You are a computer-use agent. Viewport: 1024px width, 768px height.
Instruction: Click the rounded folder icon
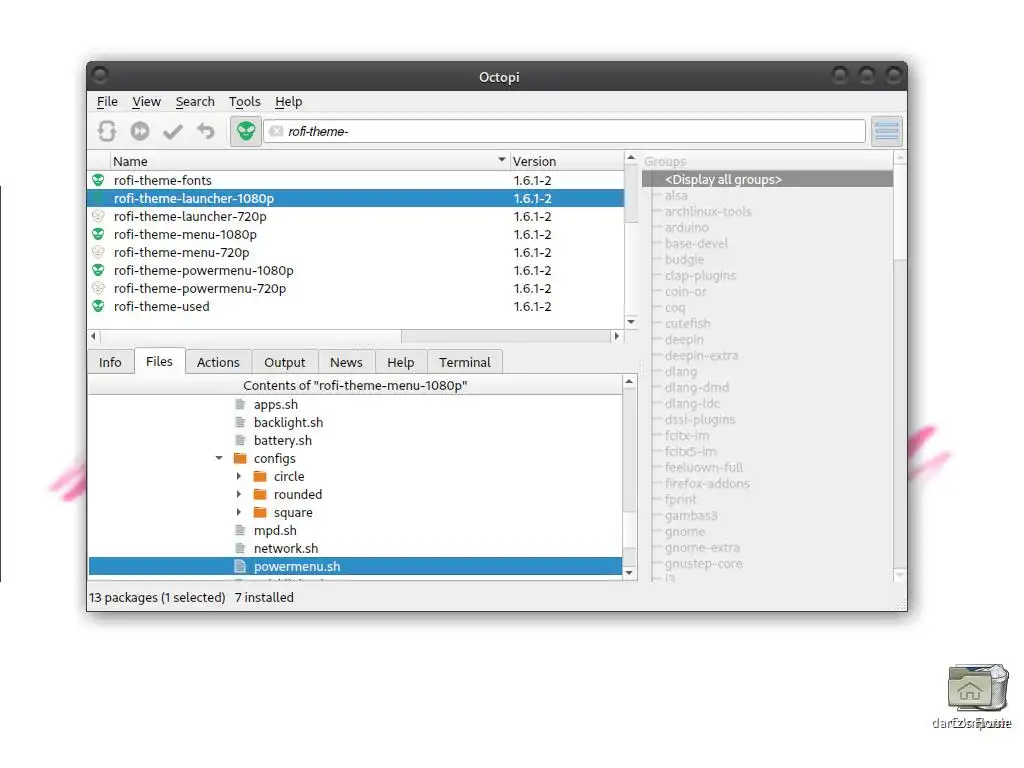coord(261,494)
